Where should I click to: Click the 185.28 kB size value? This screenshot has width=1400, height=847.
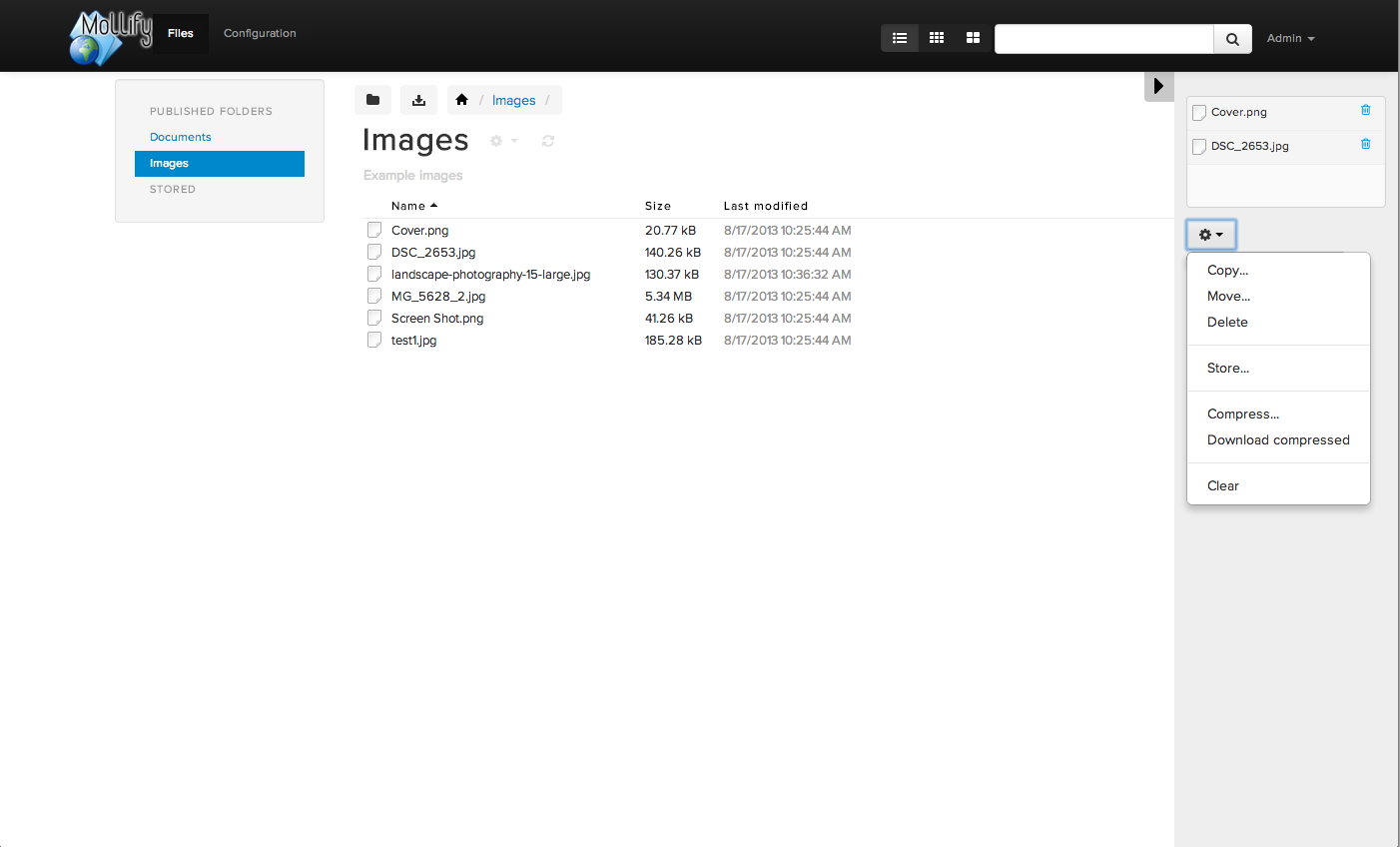pyautogui.click(x=673, y=340)
